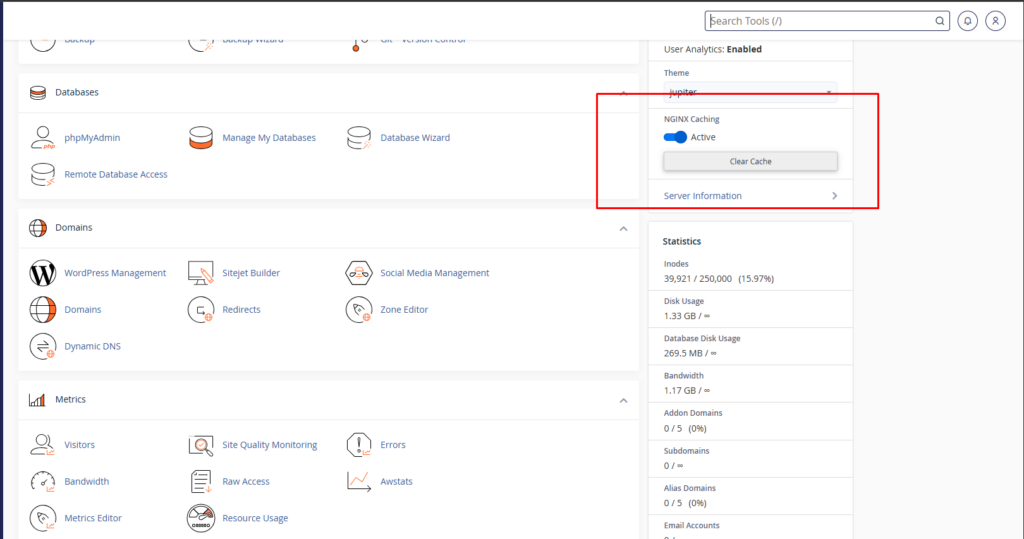Click the notifications bell icon
The height and width of the screenshot is (539, 1024).
[967, 21]
